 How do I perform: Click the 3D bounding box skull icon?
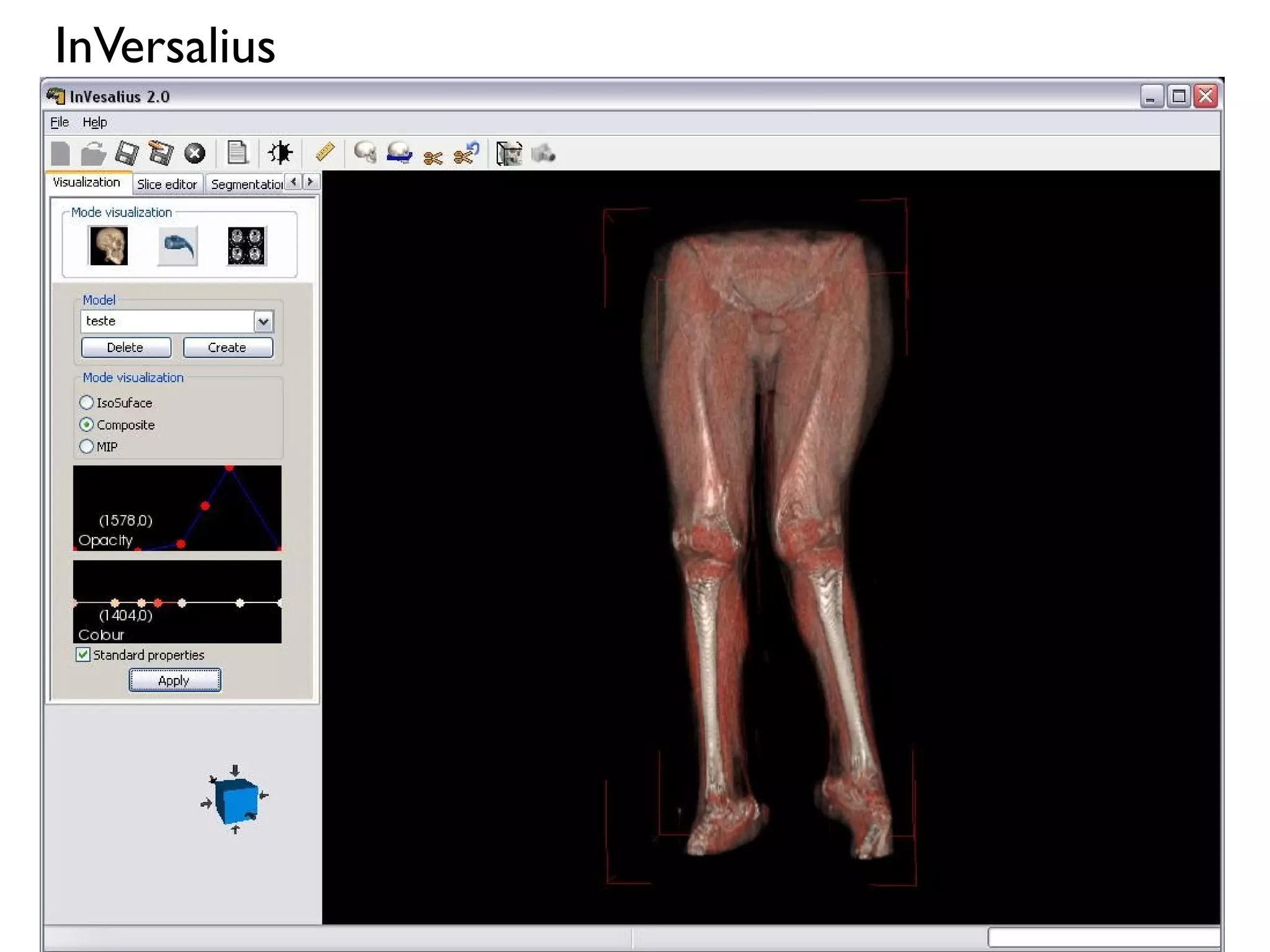point(509,153)
